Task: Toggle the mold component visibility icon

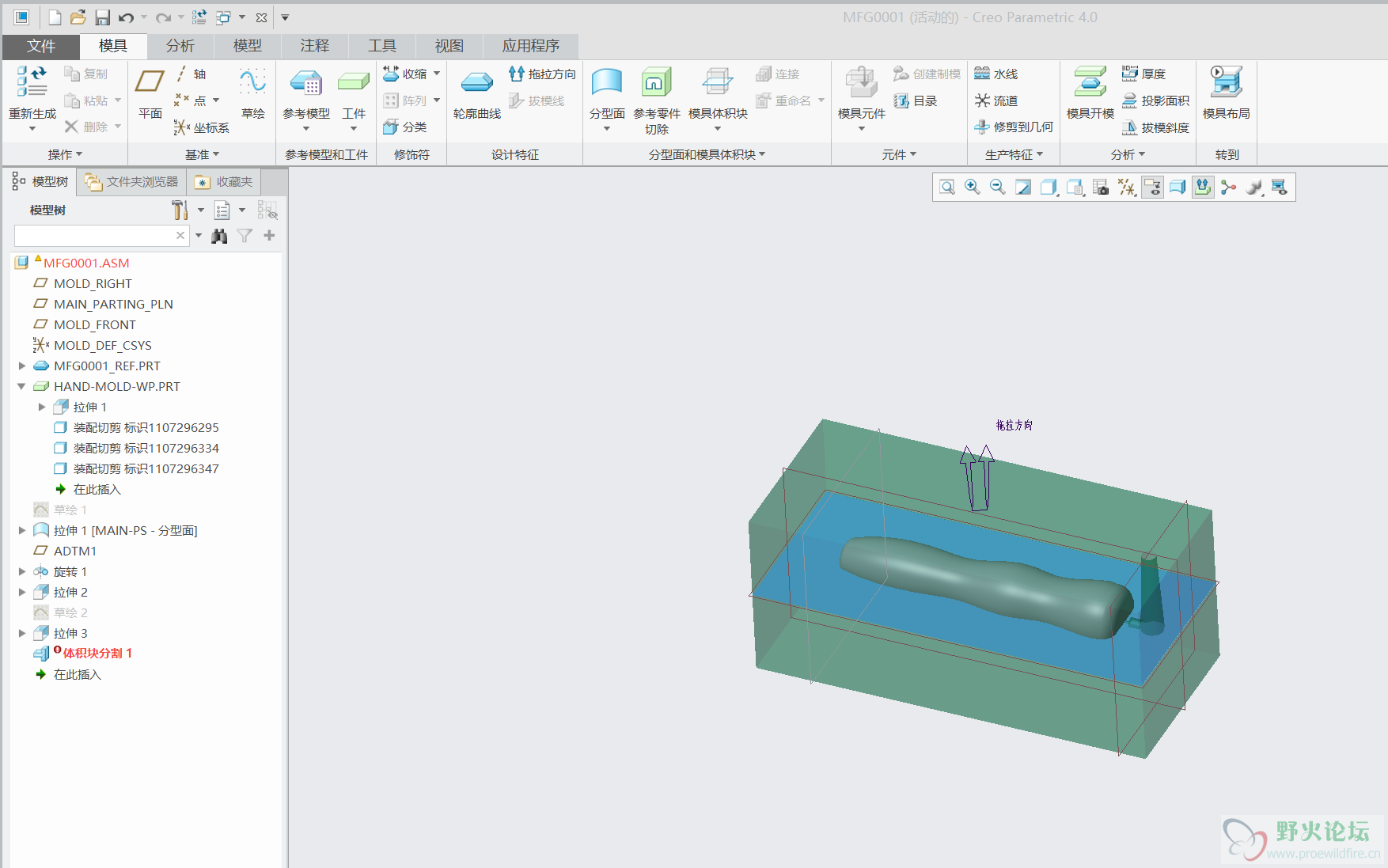Action: point(1280,188)
